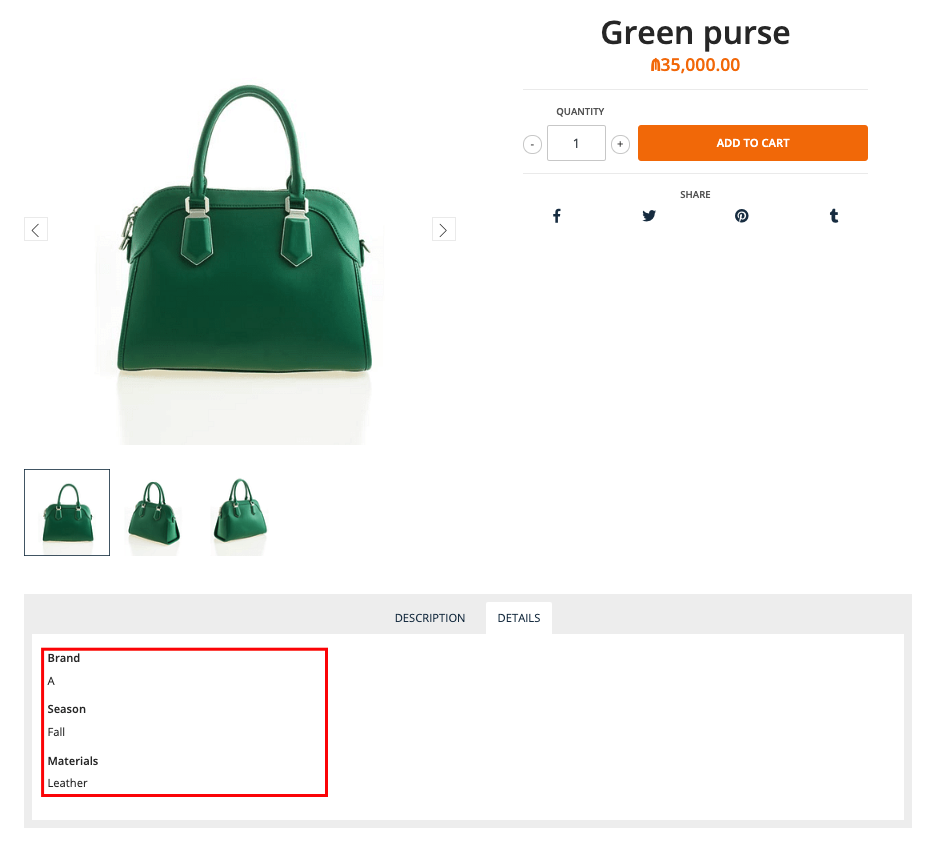938x851 pixels.
Task: Select the first front-view purse thumbnail
Action: 67,513
